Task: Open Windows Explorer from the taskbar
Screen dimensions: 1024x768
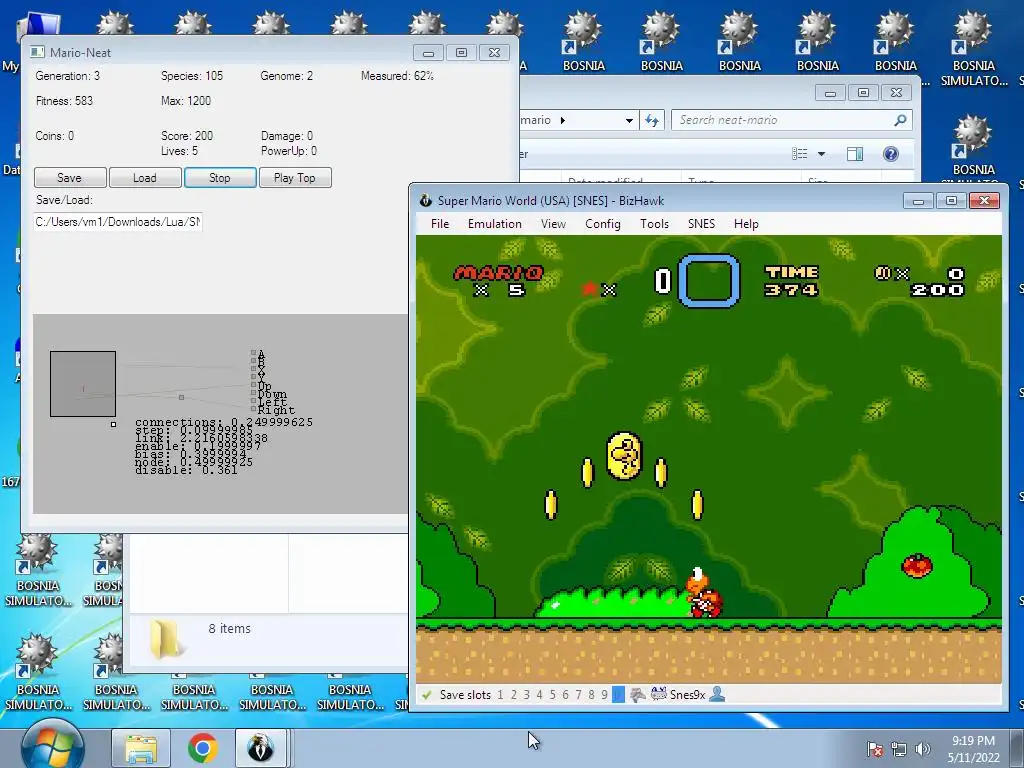Action: click(140, 748)
